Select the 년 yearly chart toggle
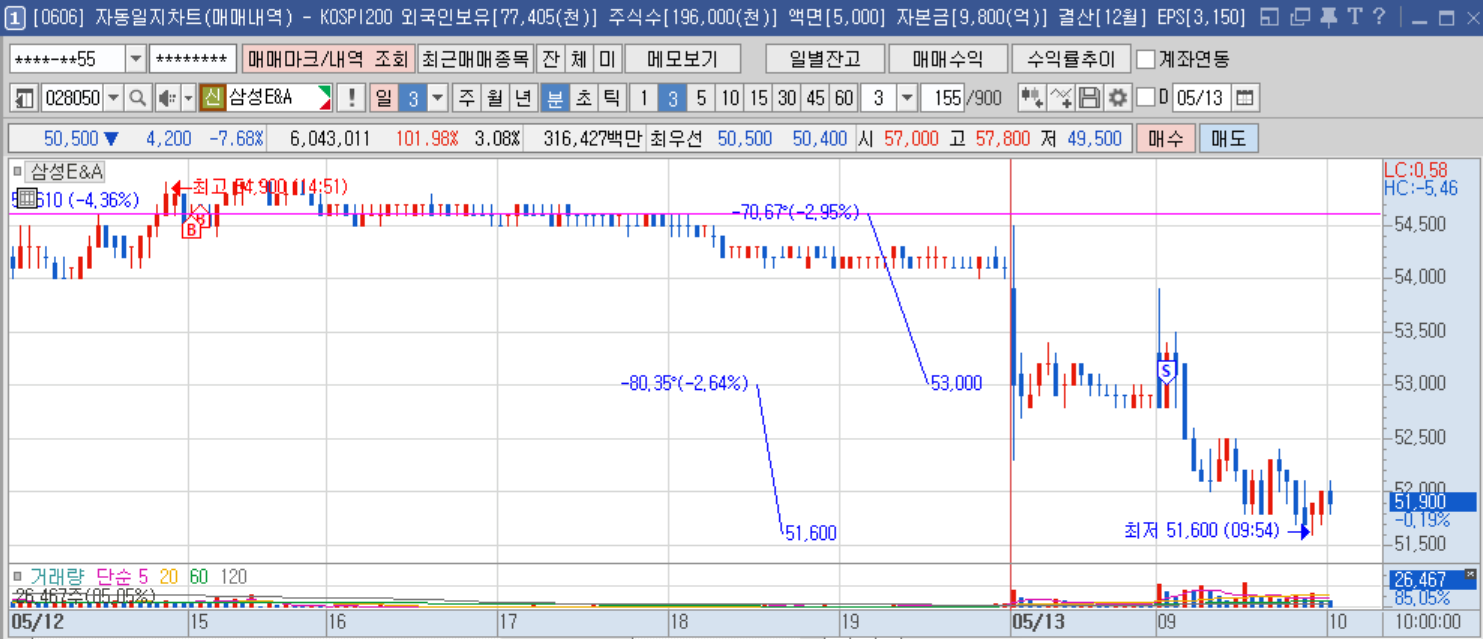This screenshot has height=639, width=1483. click(x=523, y=98)
